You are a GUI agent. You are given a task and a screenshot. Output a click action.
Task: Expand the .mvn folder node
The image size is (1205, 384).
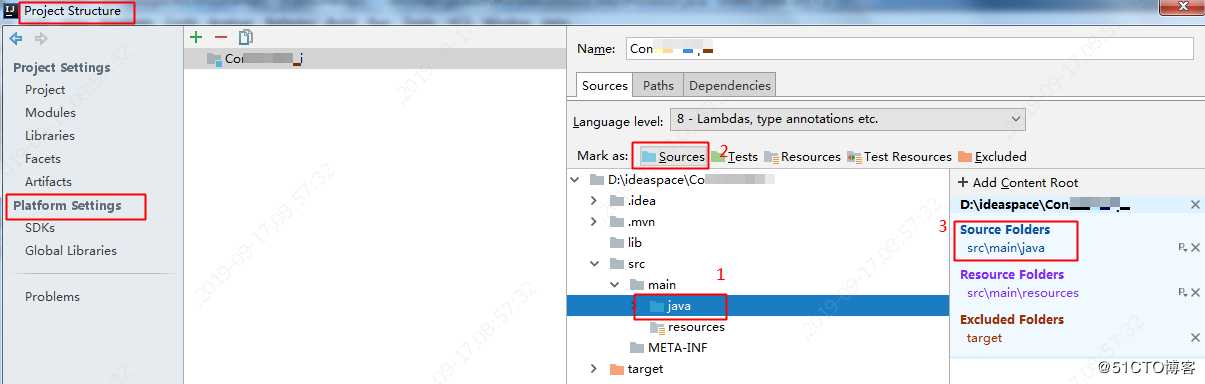pos(593,221)
